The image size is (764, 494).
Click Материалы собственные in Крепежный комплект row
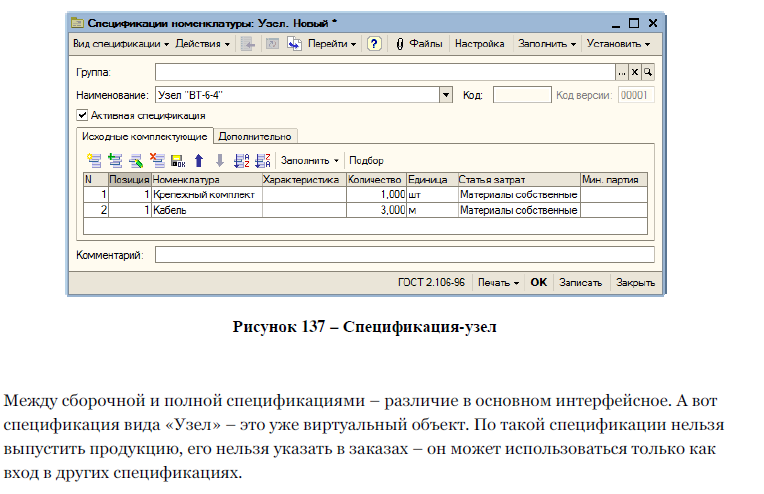pos(519,195)
